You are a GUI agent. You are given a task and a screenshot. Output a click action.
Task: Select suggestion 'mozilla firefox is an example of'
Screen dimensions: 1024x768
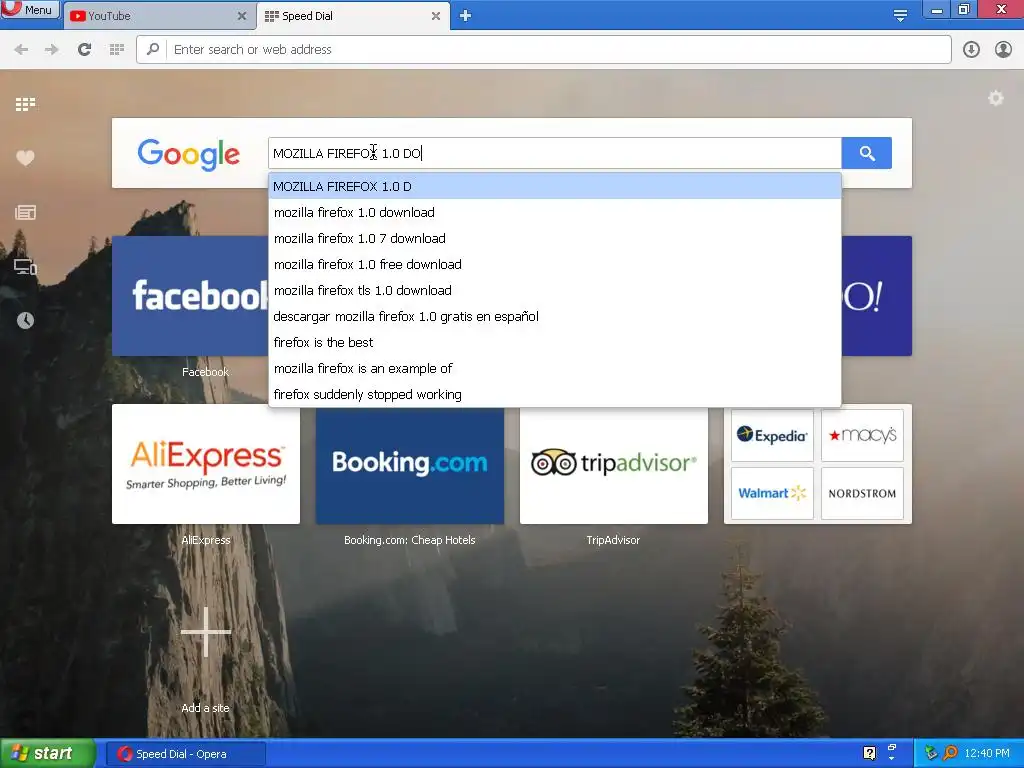(x=554, y=369)
